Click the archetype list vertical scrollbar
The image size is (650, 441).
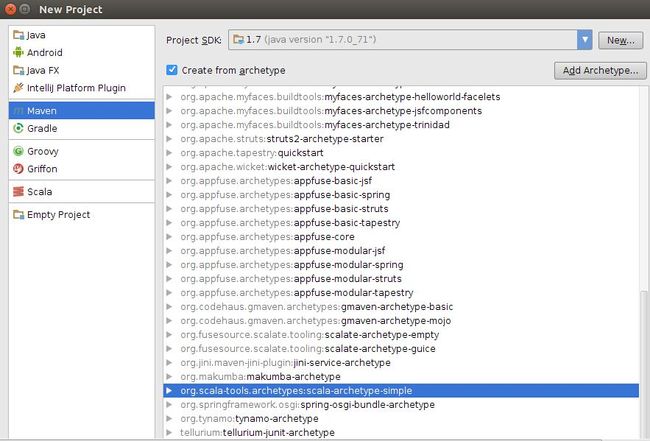(x=644, y=365)
